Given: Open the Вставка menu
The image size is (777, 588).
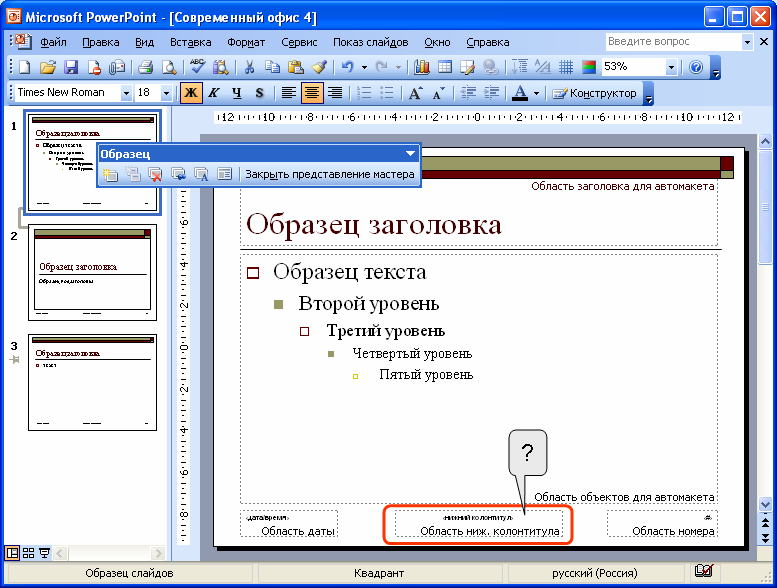Looking at the screenshot, I should point(191,43).
